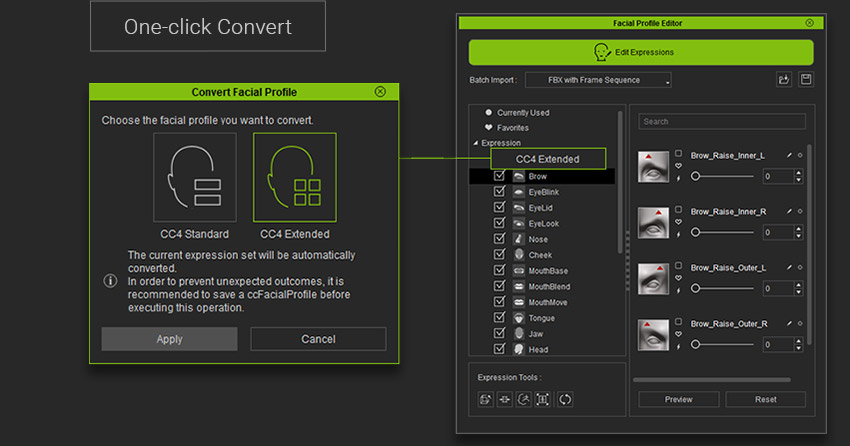Click the Preview button

[678, 399]
